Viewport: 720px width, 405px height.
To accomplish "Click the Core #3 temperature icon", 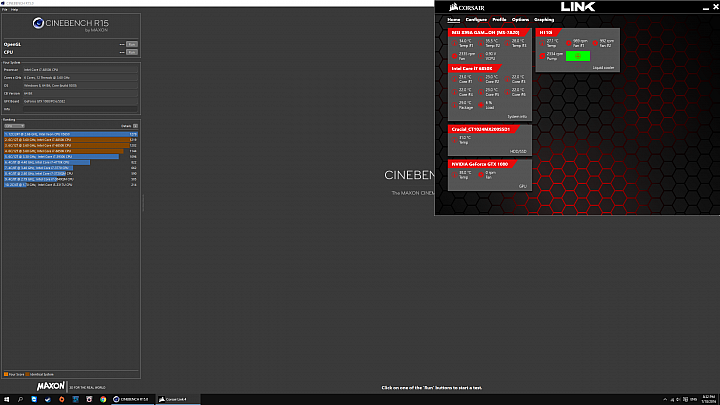I will point(507,79).
